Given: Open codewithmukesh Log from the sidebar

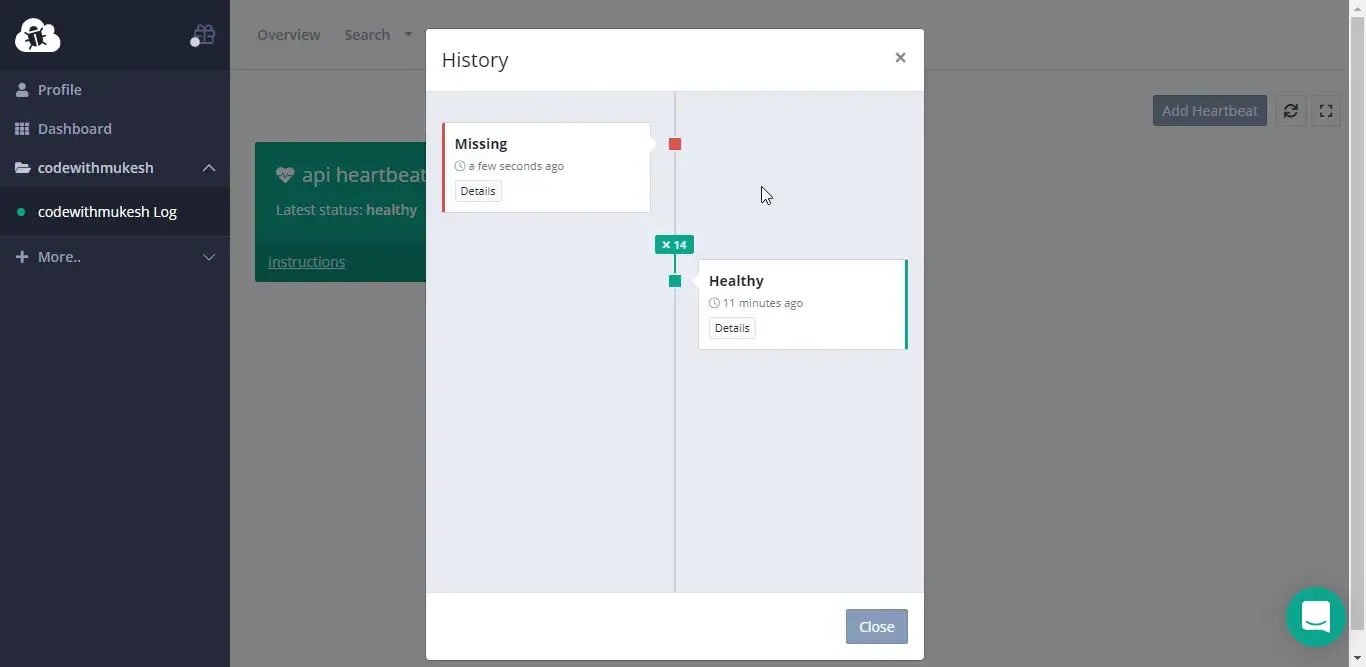Looking at the screenshot, I should click(107, 212).
